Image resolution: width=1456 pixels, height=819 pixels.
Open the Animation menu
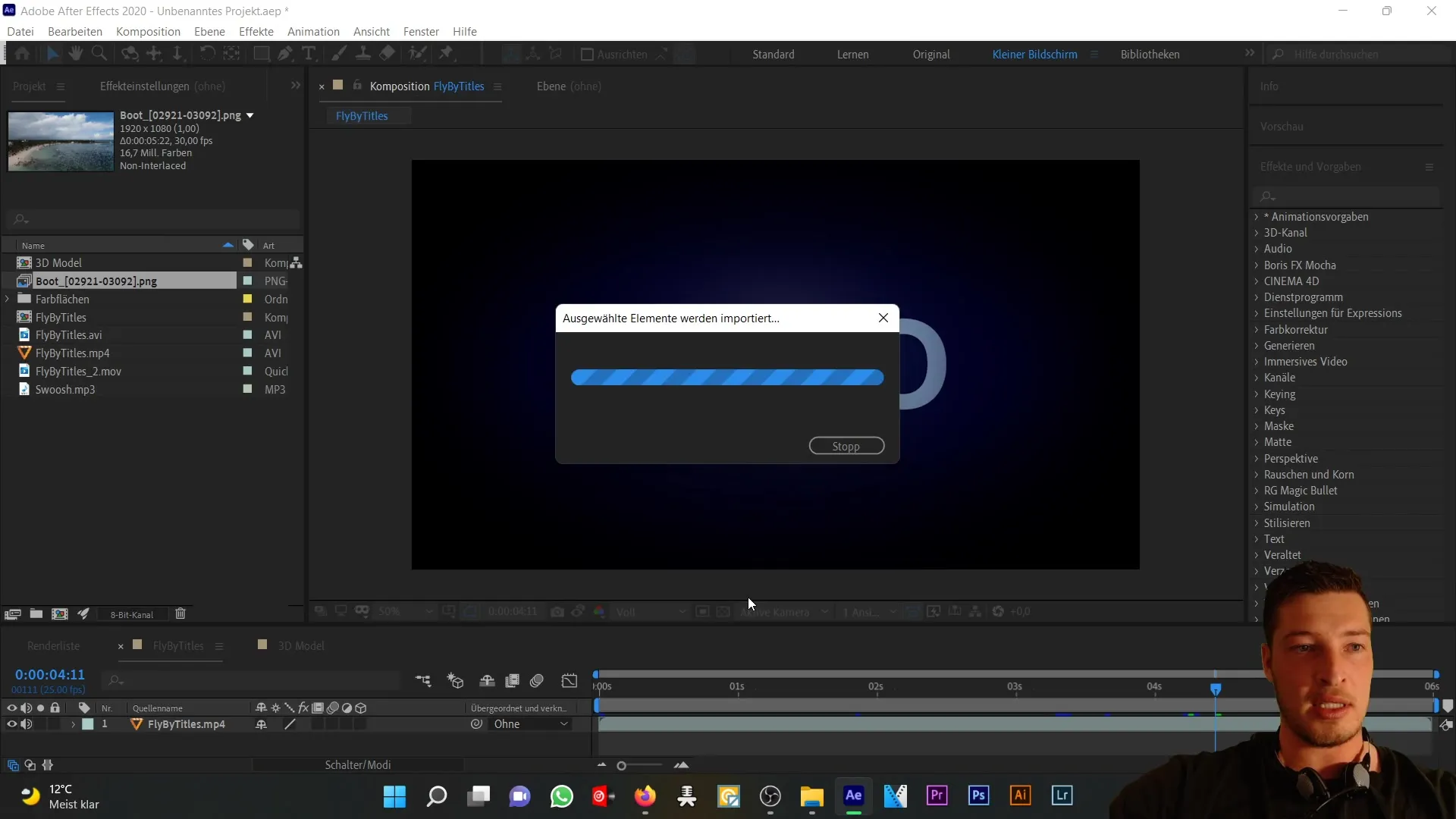pos(313,31)
